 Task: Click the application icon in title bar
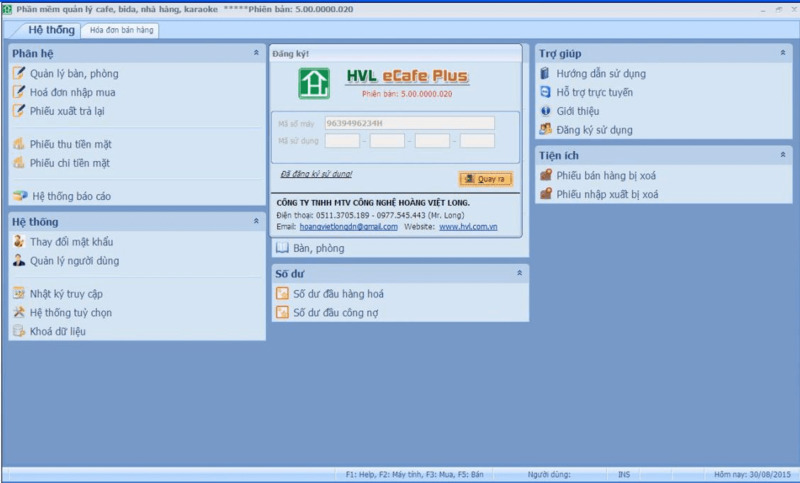[7, 9]
